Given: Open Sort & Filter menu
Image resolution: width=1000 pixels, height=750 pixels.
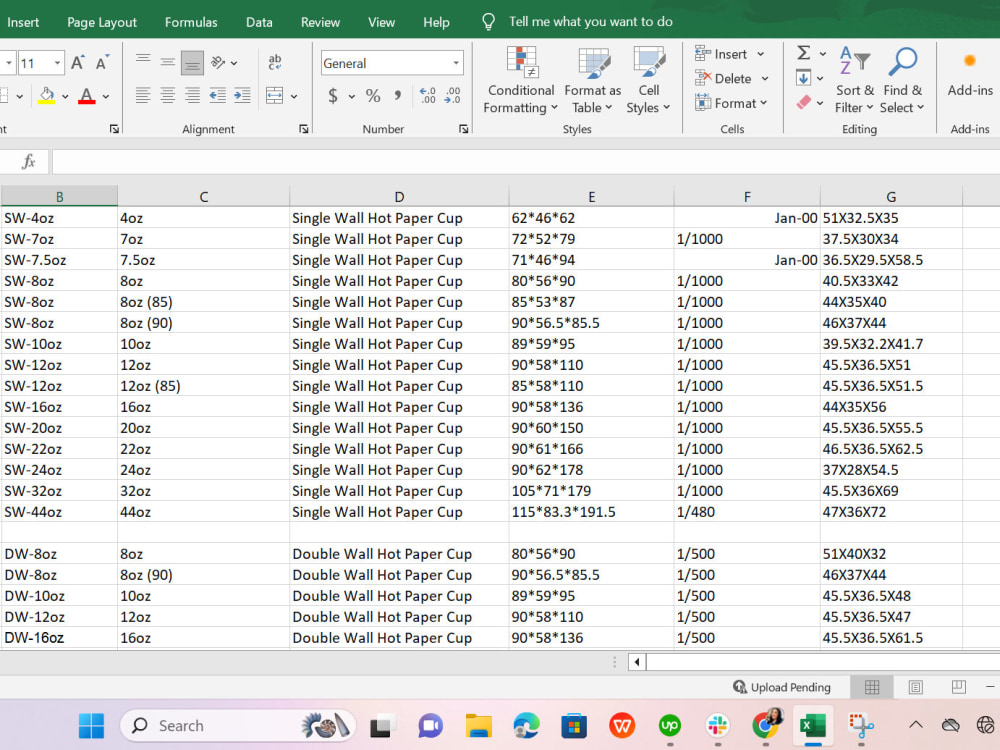Looking at the screenshot, I should click(855, 80).
